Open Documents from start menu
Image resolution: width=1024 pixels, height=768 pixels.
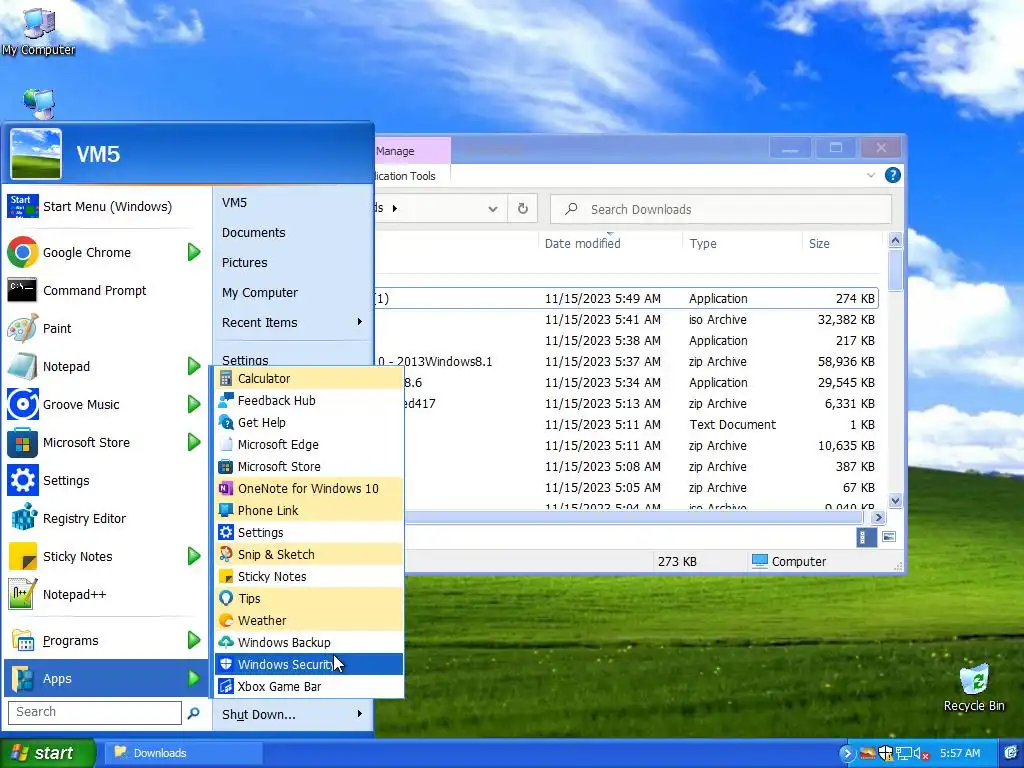(253, 232)
